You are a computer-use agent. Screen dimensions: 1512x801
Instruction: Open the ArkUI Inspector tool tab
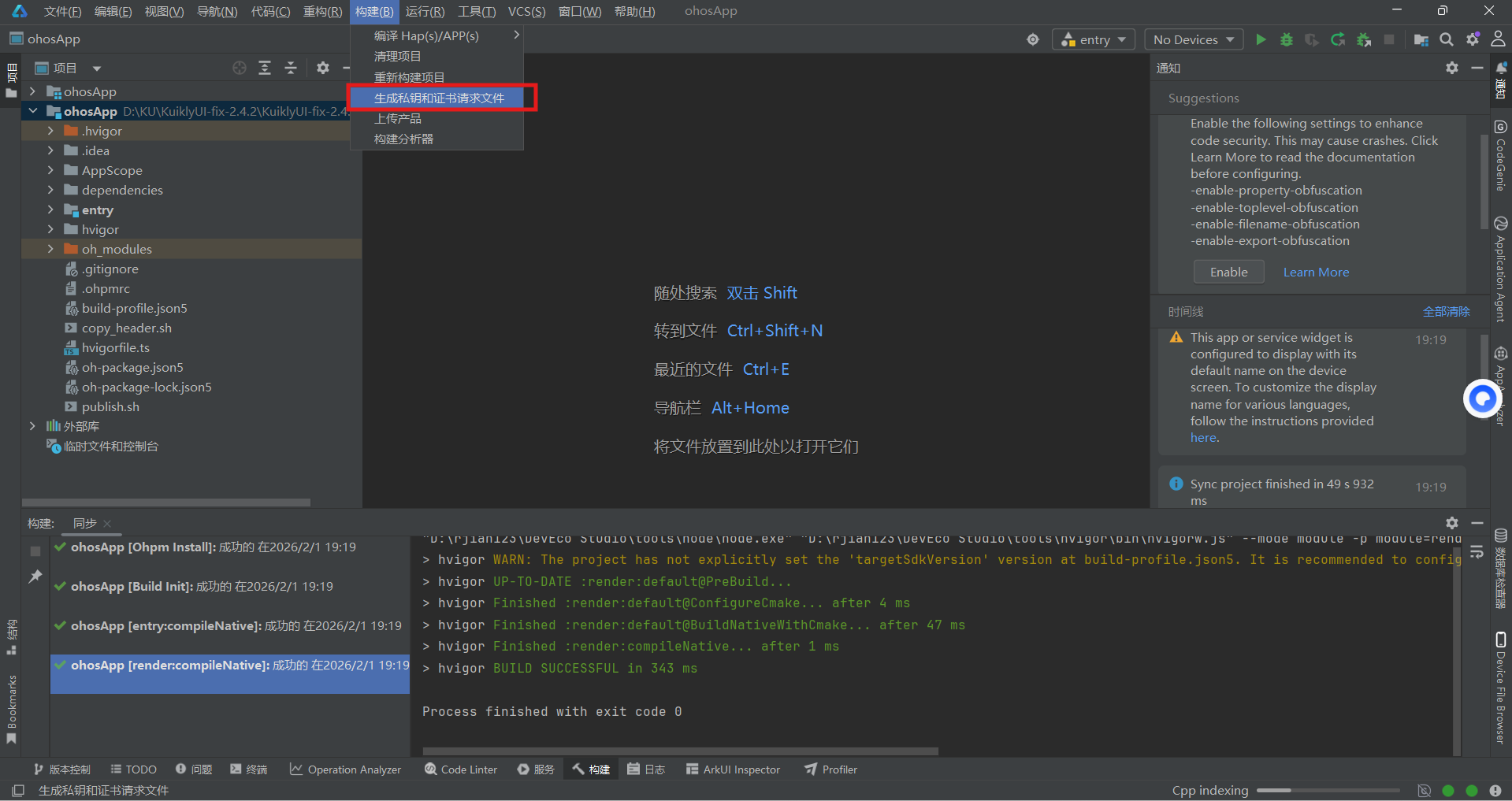733,769
